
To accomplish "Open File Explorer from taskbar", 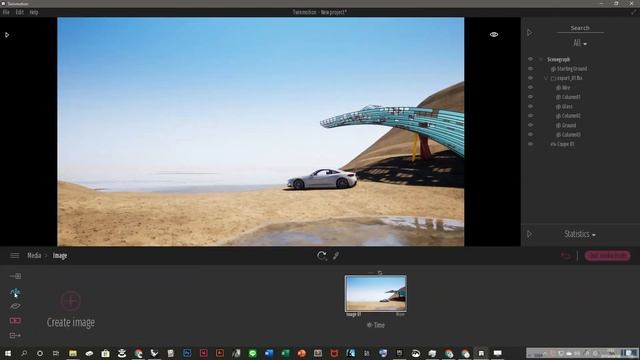I will pyautogui.click(x=73, y=353).
